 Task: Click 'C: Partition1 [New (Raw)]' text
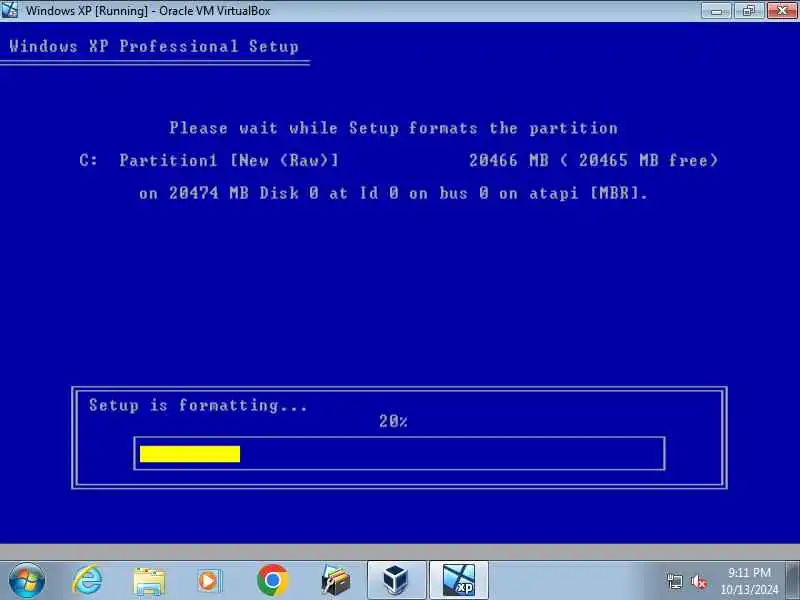pyautogui.click(x=209, y=161)
